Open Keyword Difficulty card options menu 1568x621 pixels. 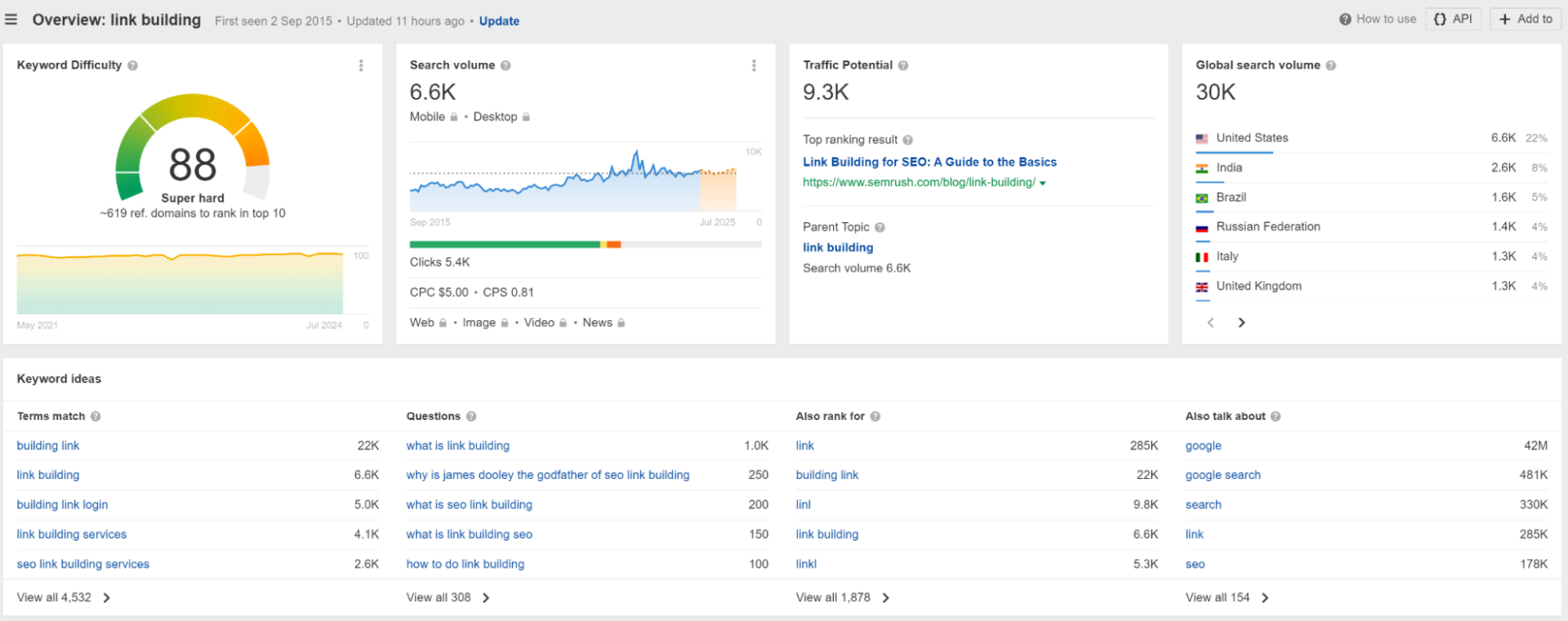click(361, 65)
